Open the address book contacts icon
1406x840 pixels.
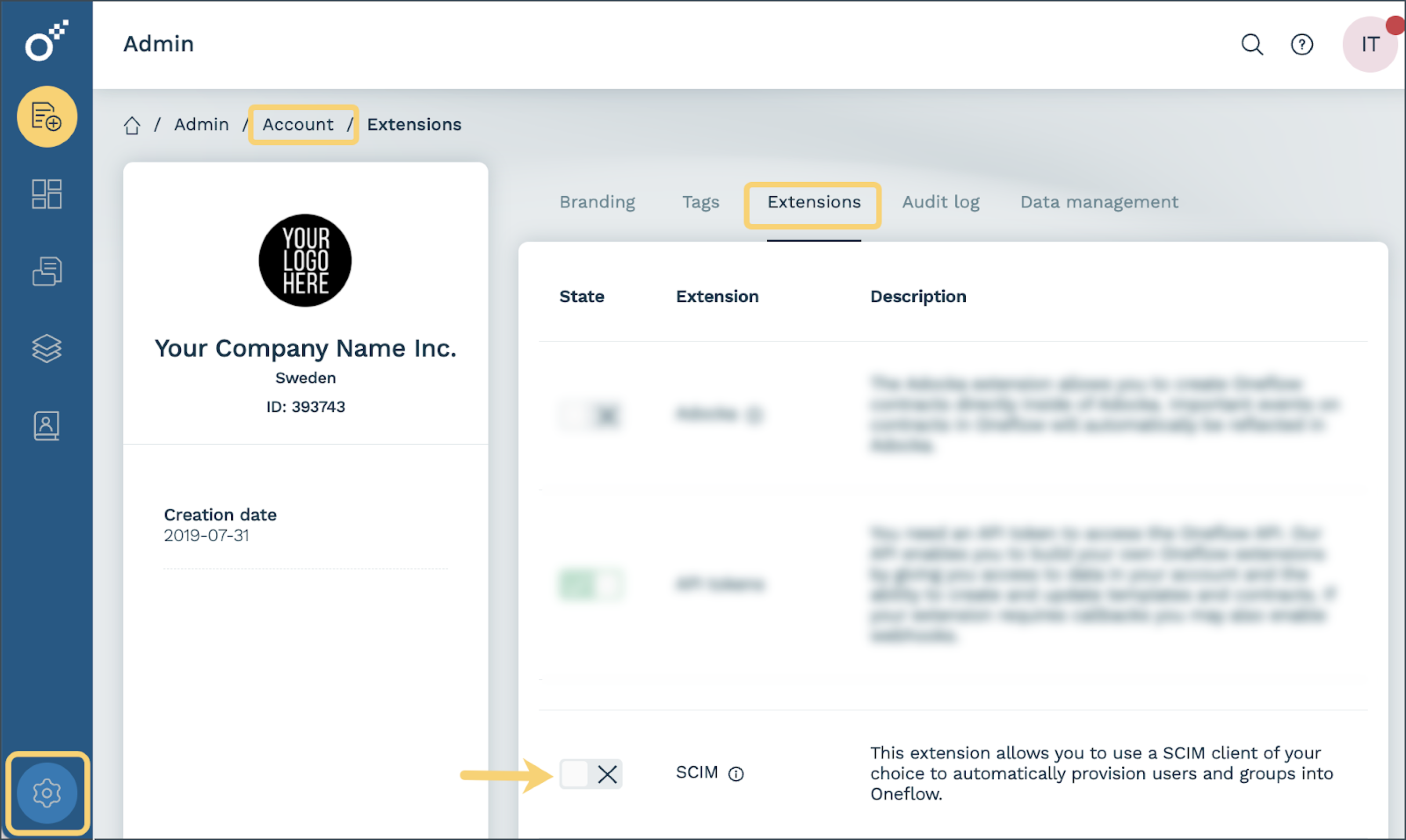point(47,426)
